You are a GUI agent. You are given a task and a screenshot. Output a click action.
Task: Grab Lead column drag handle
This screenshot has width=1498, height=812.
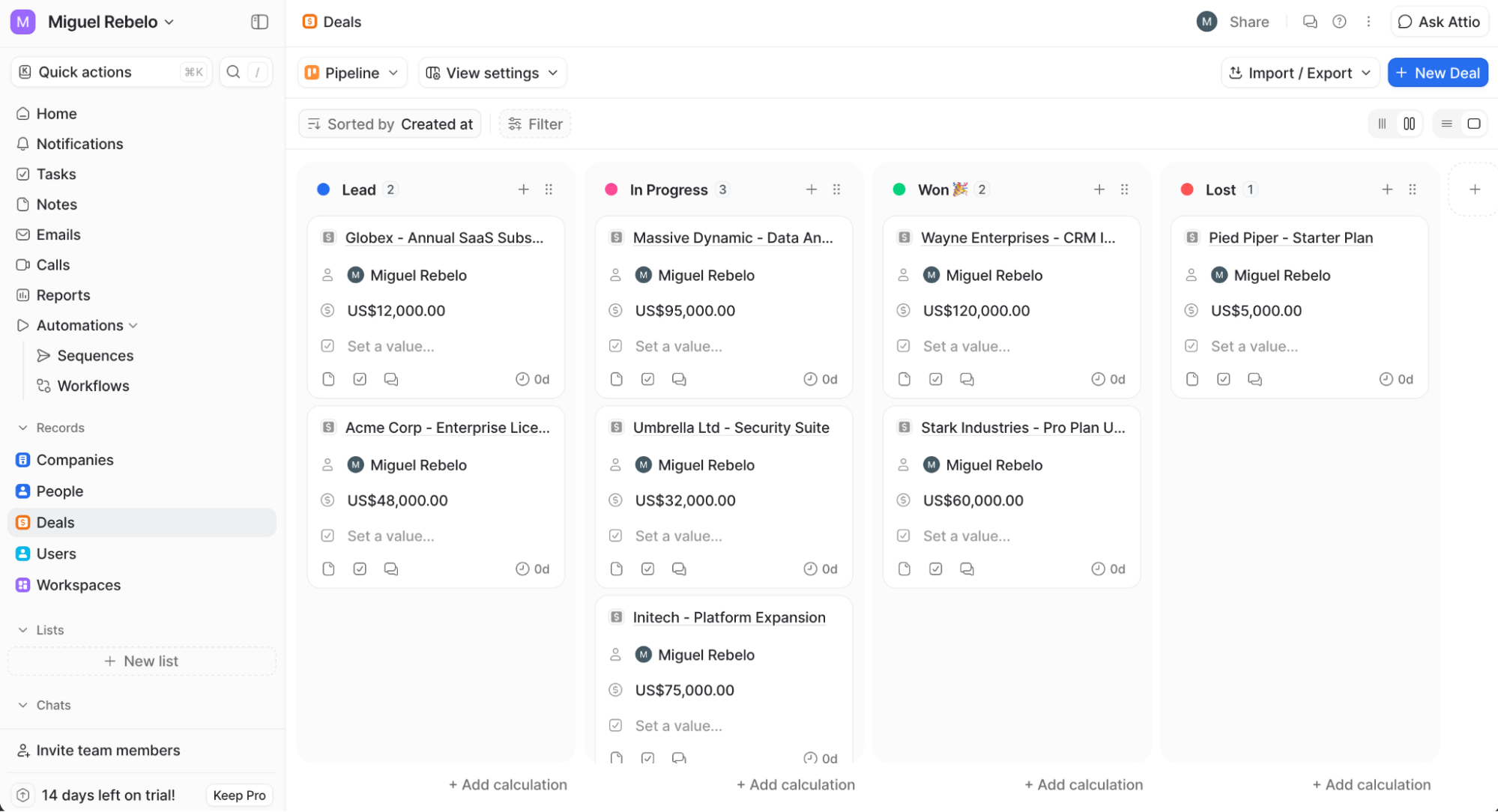pos(549,190)
